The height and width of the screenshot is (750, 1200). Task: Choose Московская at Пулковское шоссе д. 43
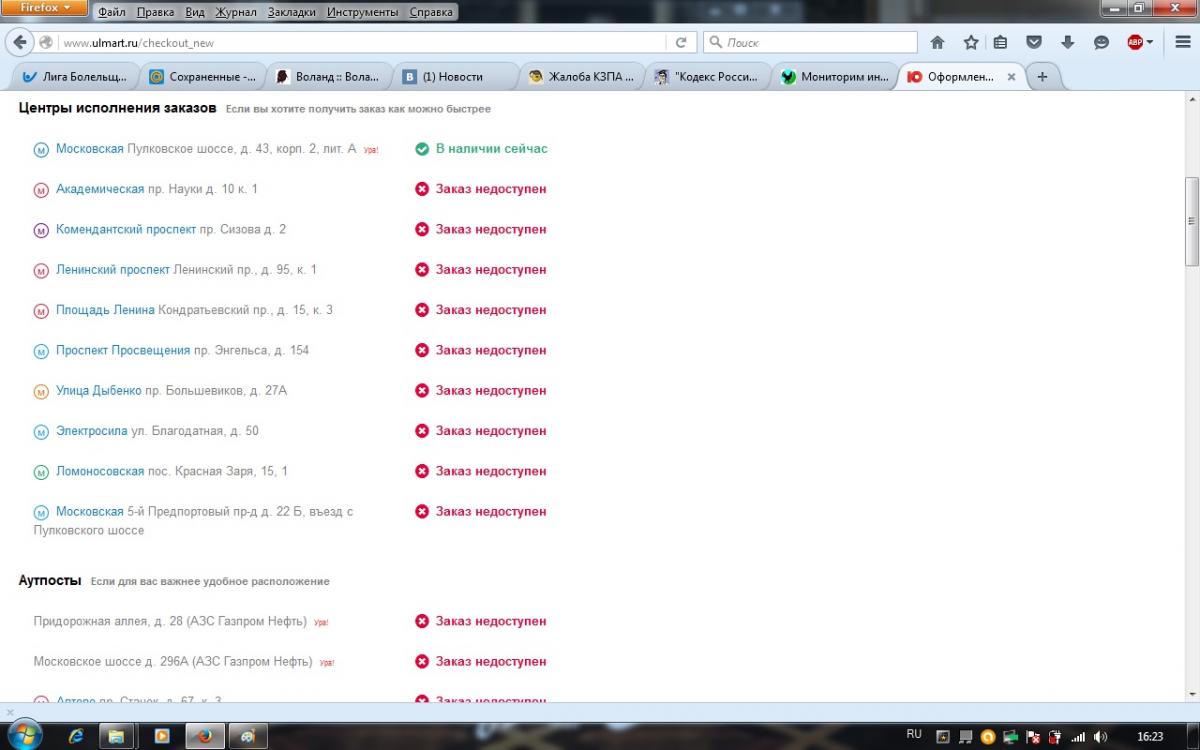89,149
